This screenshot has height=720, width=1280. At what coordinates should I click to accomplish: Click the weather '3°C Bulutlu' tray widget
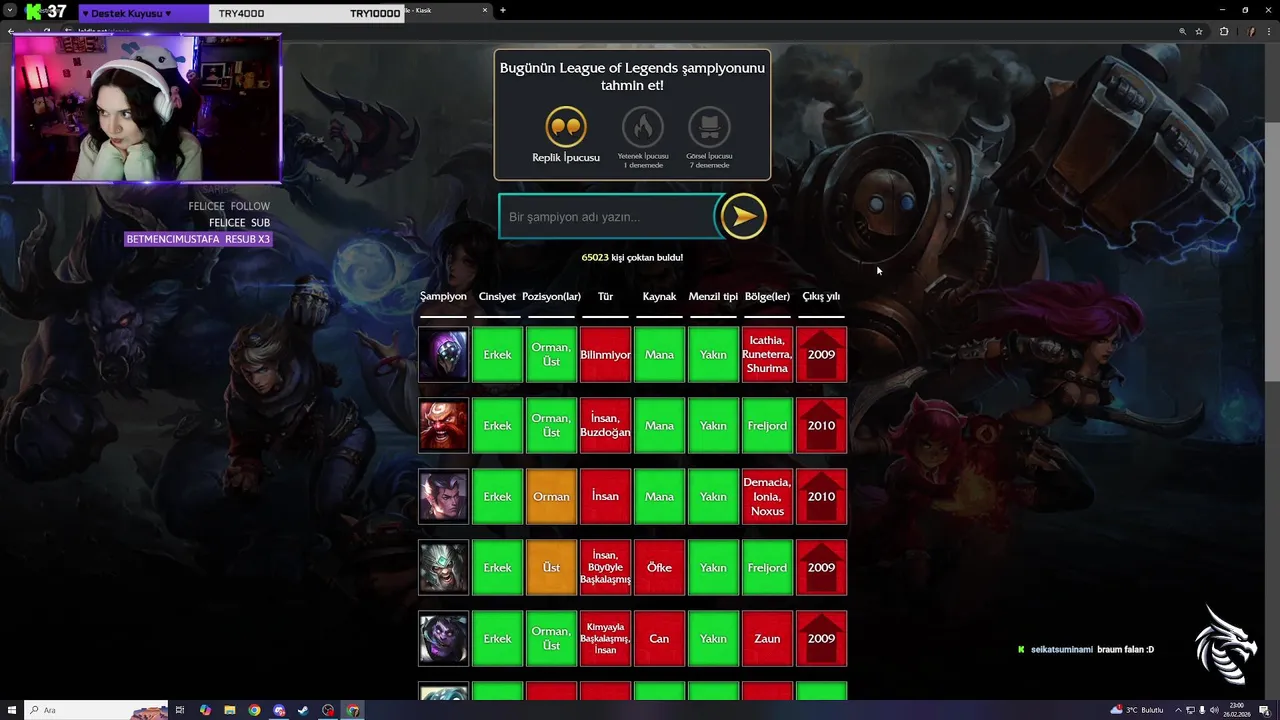click(x=1138, y=710)
